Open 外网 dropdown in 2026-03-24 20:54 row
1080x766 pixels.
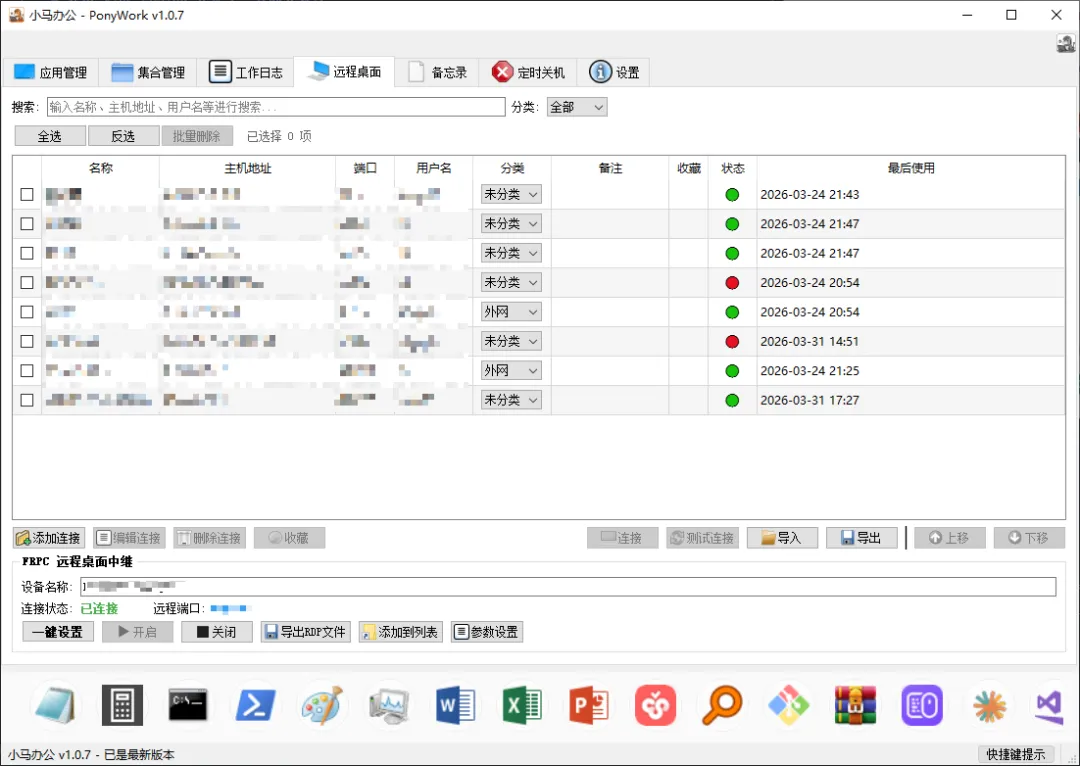point(511,312)
